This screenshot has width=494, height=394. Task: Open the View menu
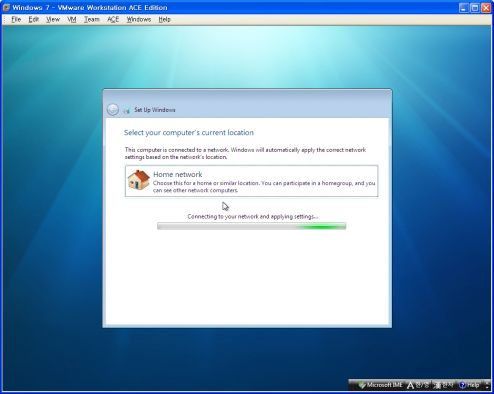(x=53, y=19)
